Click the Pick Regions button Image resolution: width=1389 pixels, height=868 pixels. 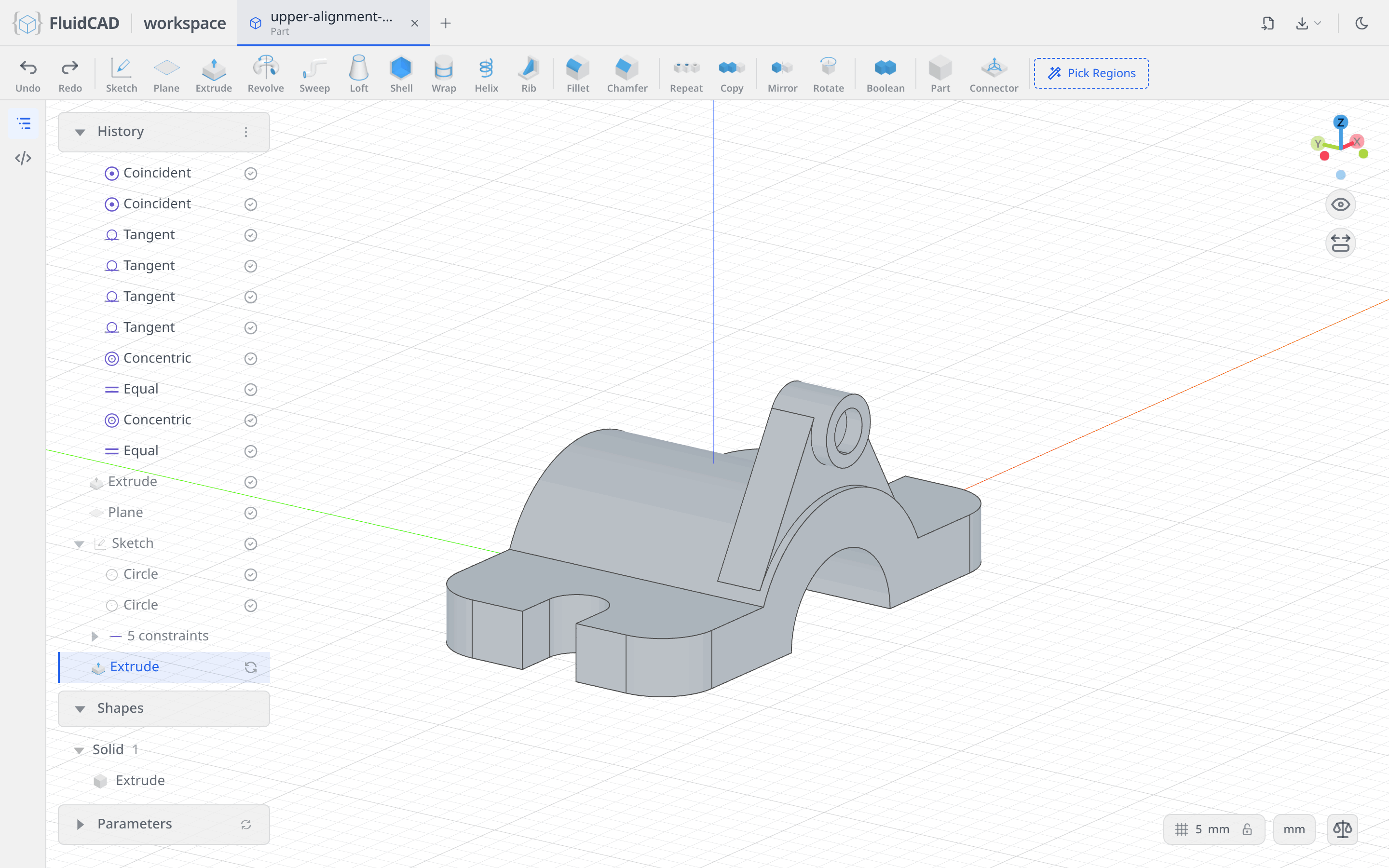1090,73
